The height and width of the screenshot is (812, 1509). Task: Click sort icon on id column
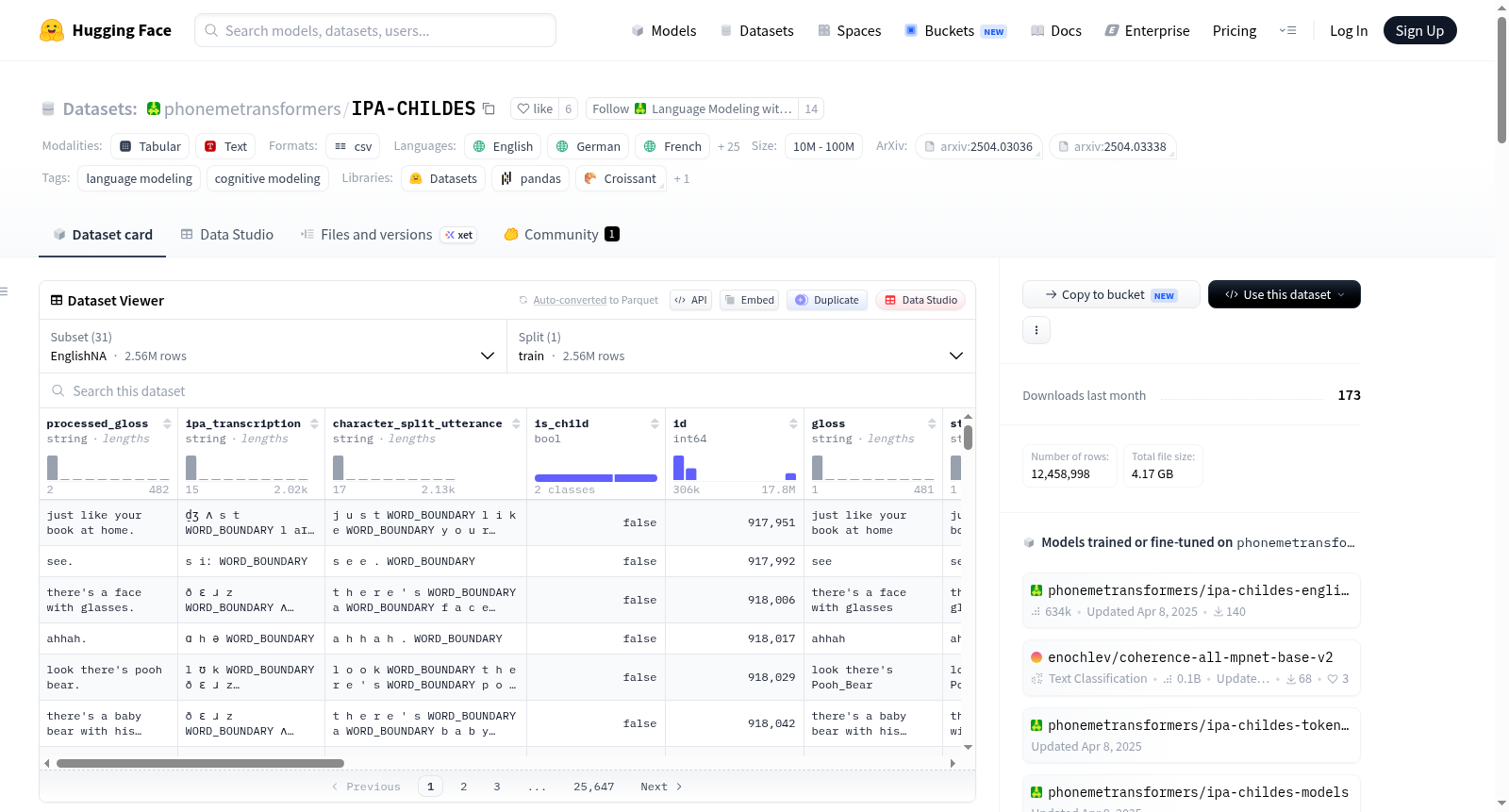point(793,423)
